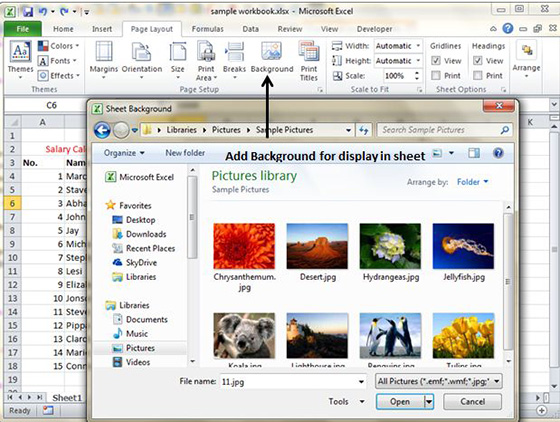Select Videos library
Screen dimensions: 560x422
pyautogui.click(x=131, y=362)
